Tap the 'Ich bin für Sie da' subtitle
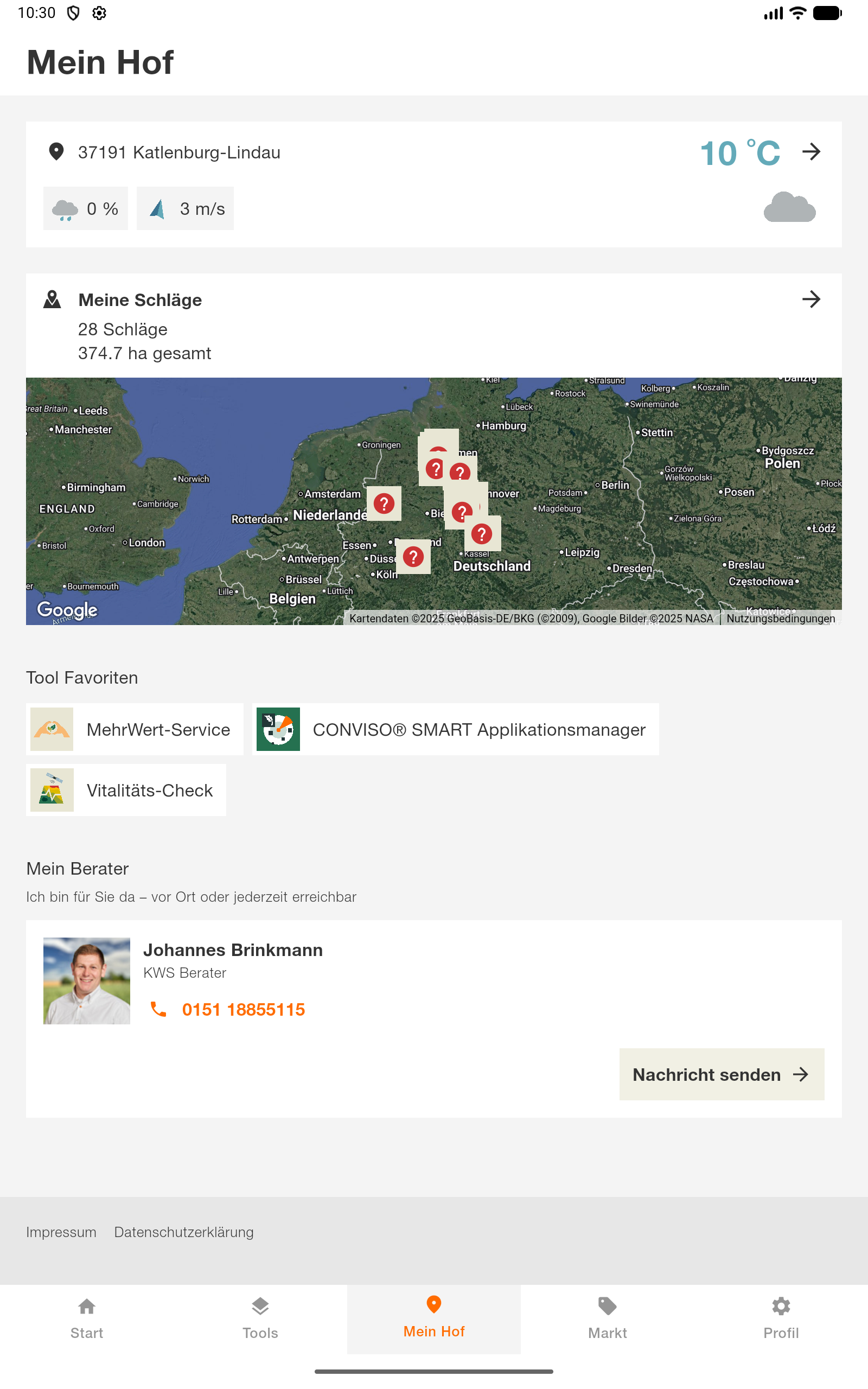The width and height of the screenshot is (868, 1389). pyautogui.click(x=191, y=897)
